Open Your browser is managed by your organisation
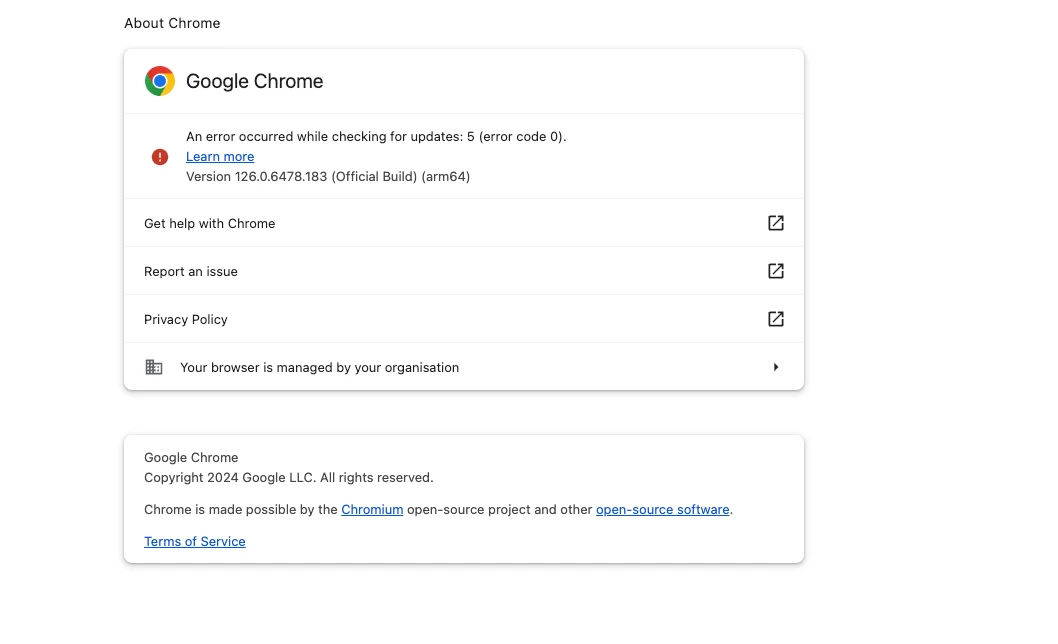 (464, 367)
